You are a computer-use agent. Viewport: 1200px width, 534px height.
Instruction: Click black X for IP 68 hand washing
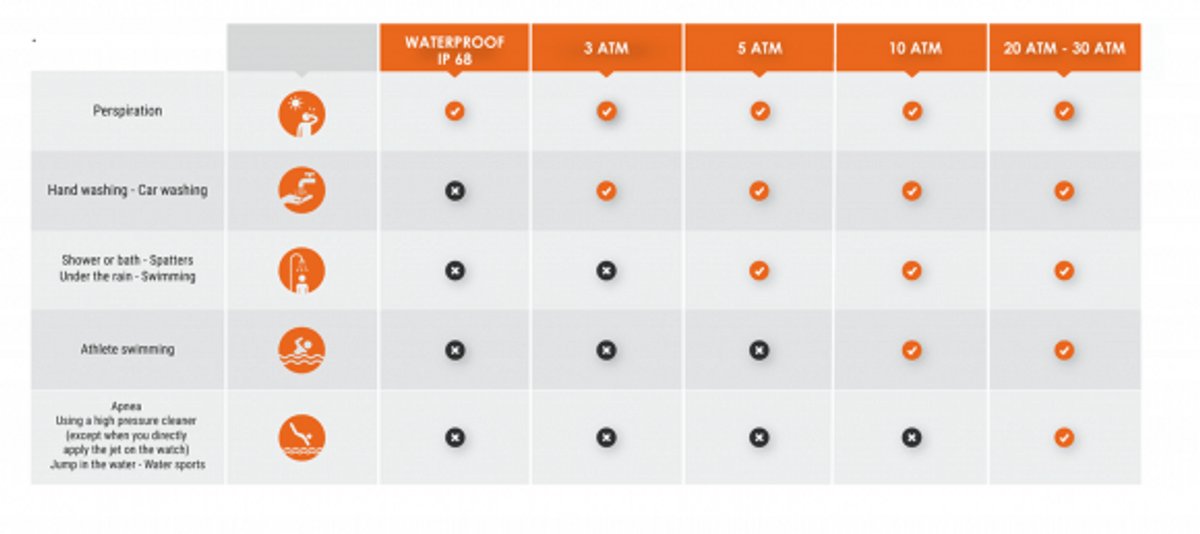(x=455, y=190)
